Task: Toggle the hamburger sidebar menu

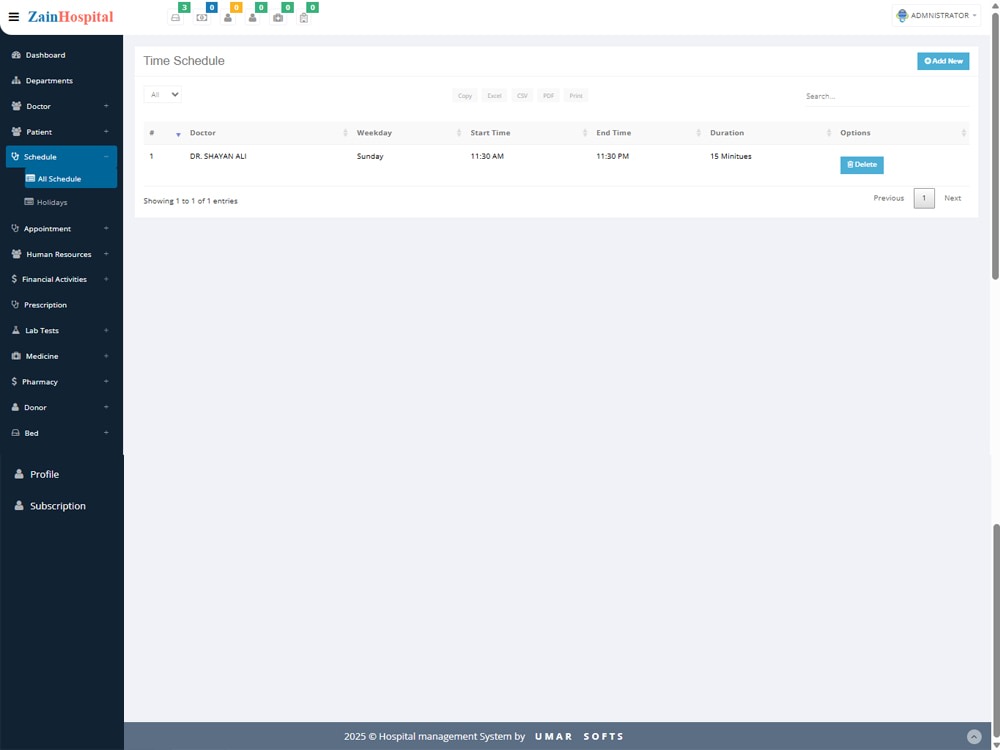Action: click(x=13, y=17)
